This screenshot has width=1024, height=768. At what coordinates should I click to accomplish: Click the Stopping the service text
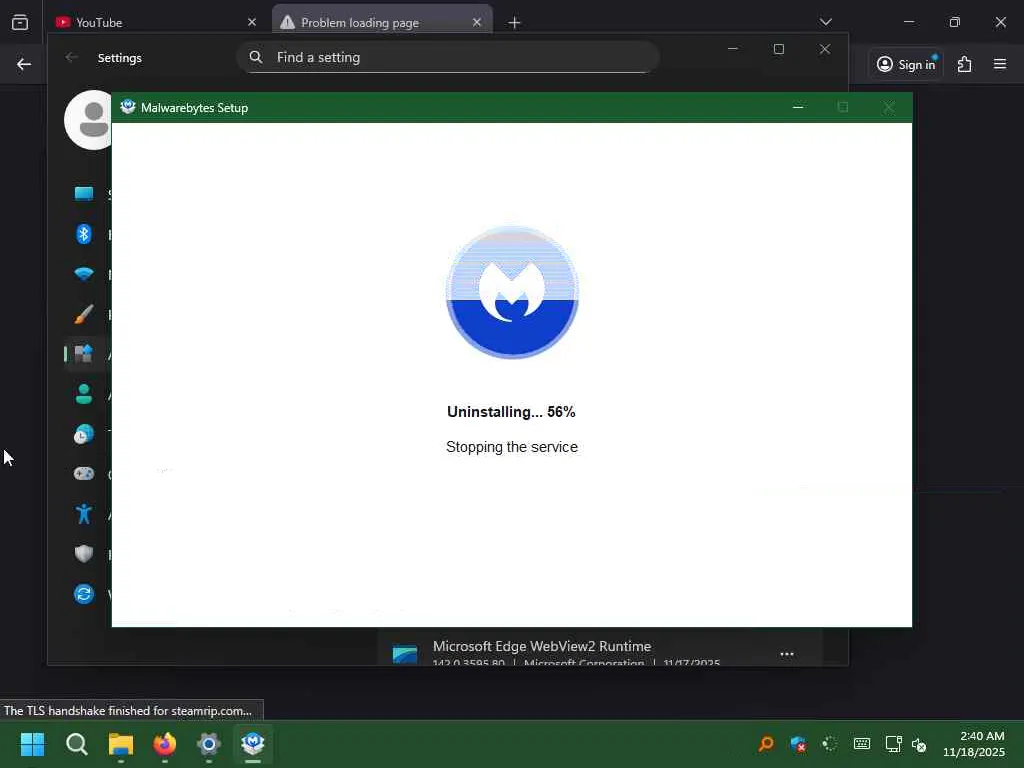[512, 447]
